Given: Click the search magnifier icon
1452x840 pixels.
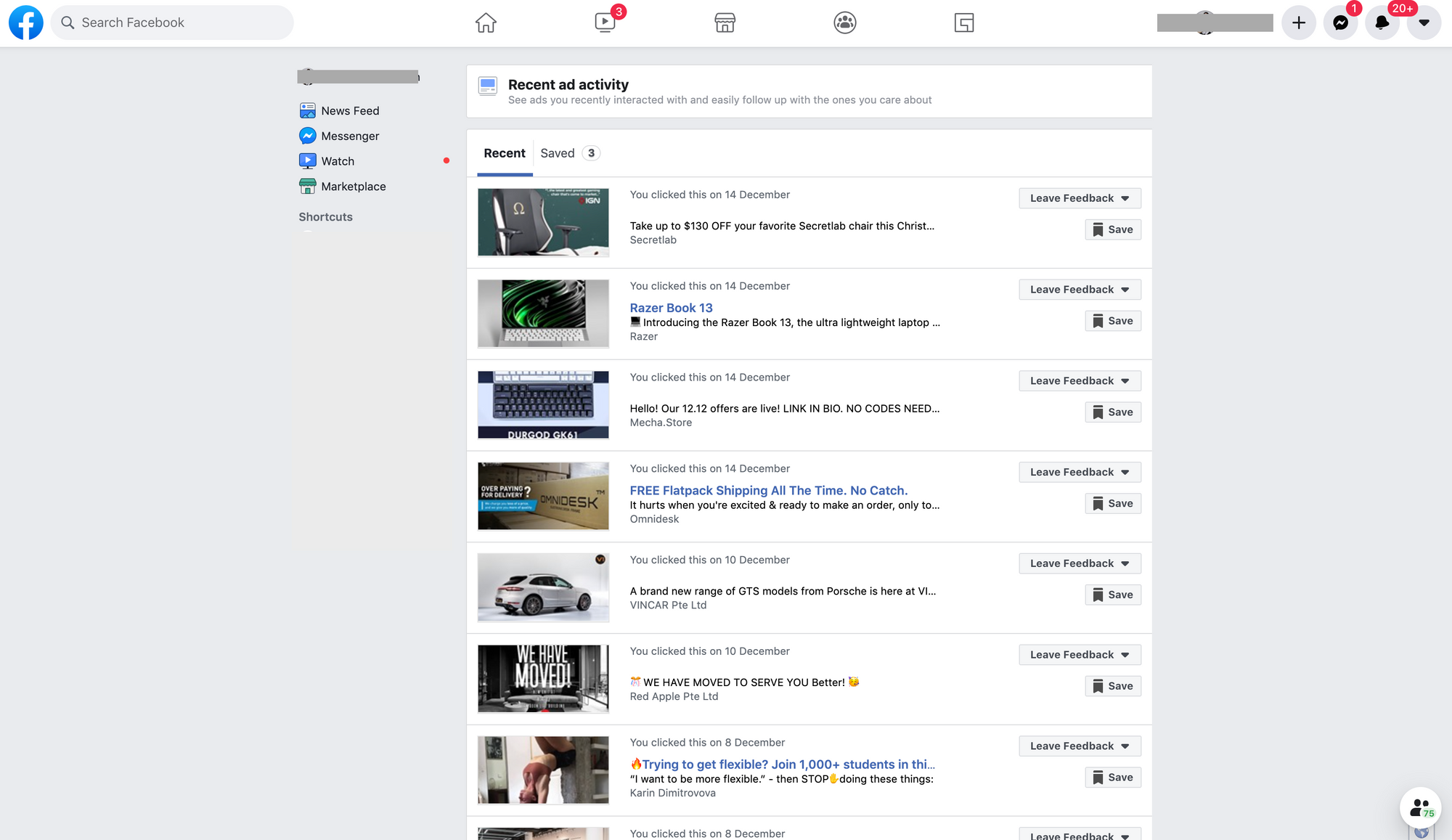Looking at the screenshot, I should pos(68,23).
